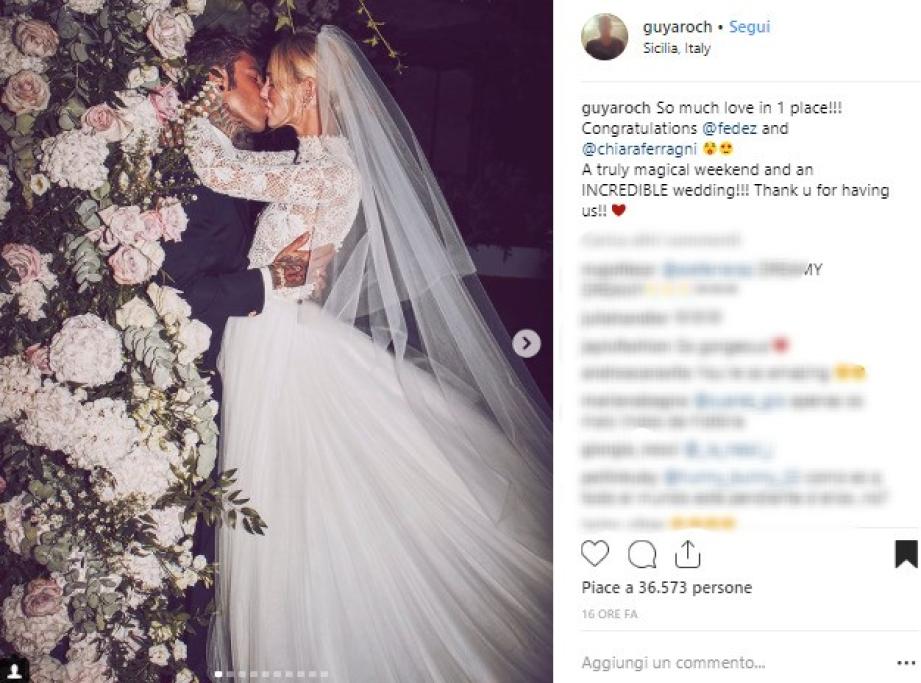Screen dimensions: 921x683
Task: Open guyaroch profile picture
Action: (604, 36)
